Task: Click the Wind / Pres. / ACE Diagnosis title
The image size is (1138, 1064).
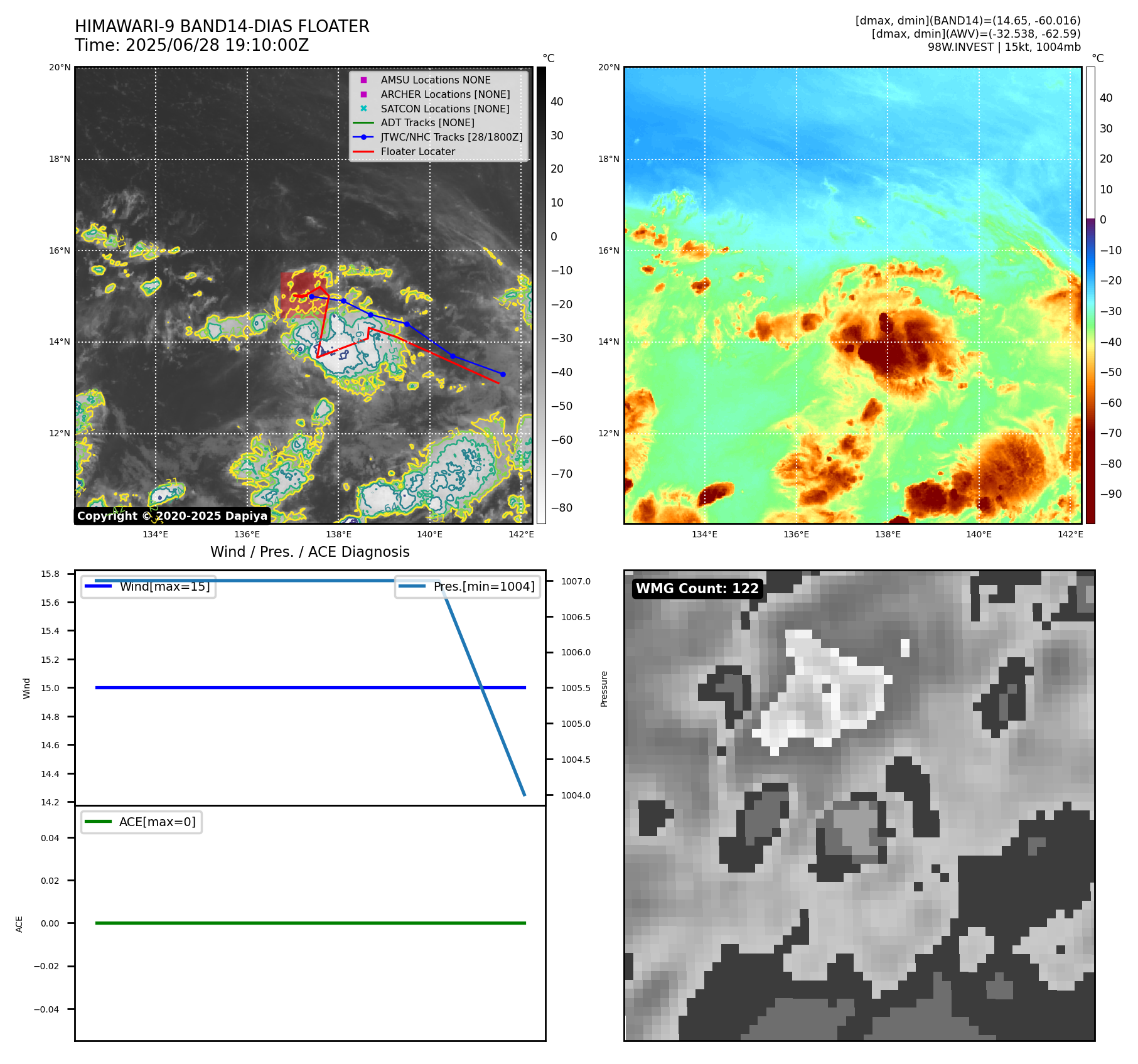Action: click(310, 552)
